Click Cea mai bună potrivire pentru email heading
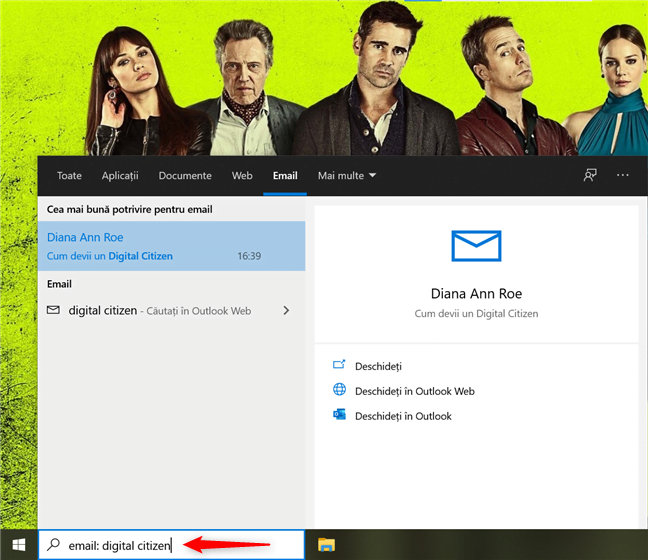Screen dimensions: 648x560 coord(129,210)
